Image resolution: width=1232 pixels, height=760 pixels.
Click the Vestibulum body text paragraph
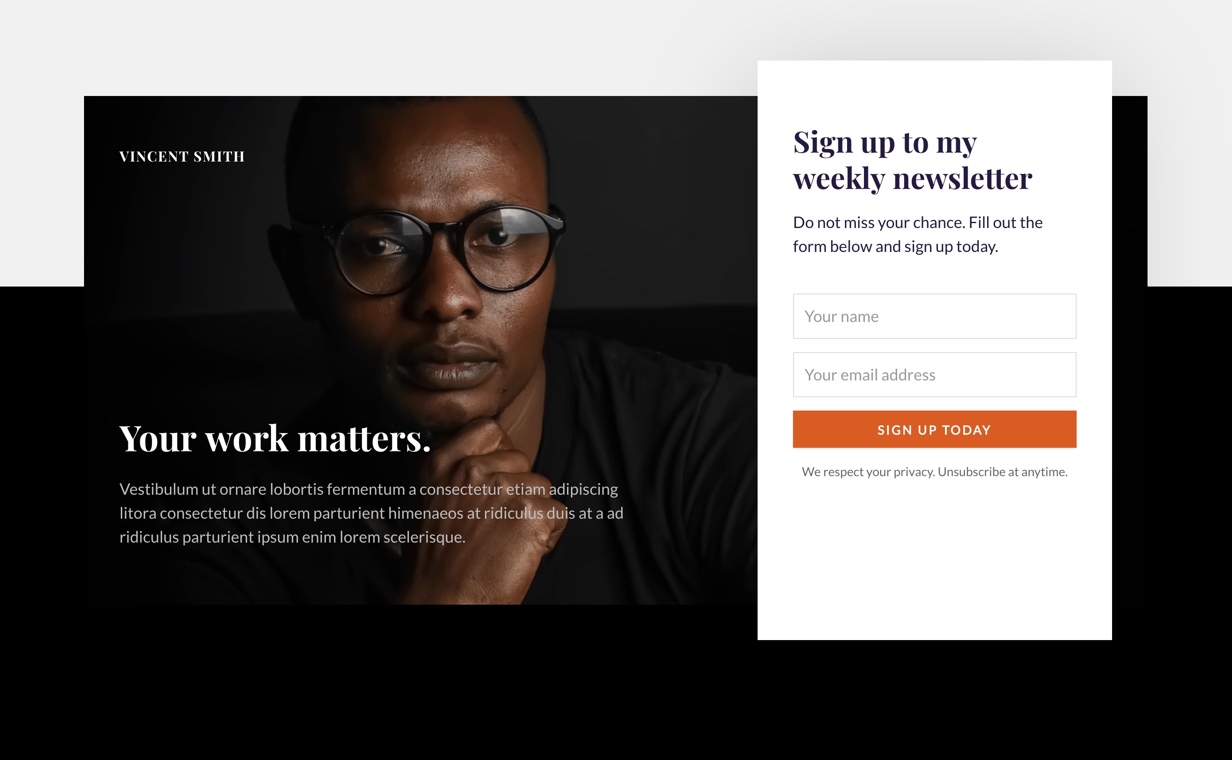coord(371,513)
